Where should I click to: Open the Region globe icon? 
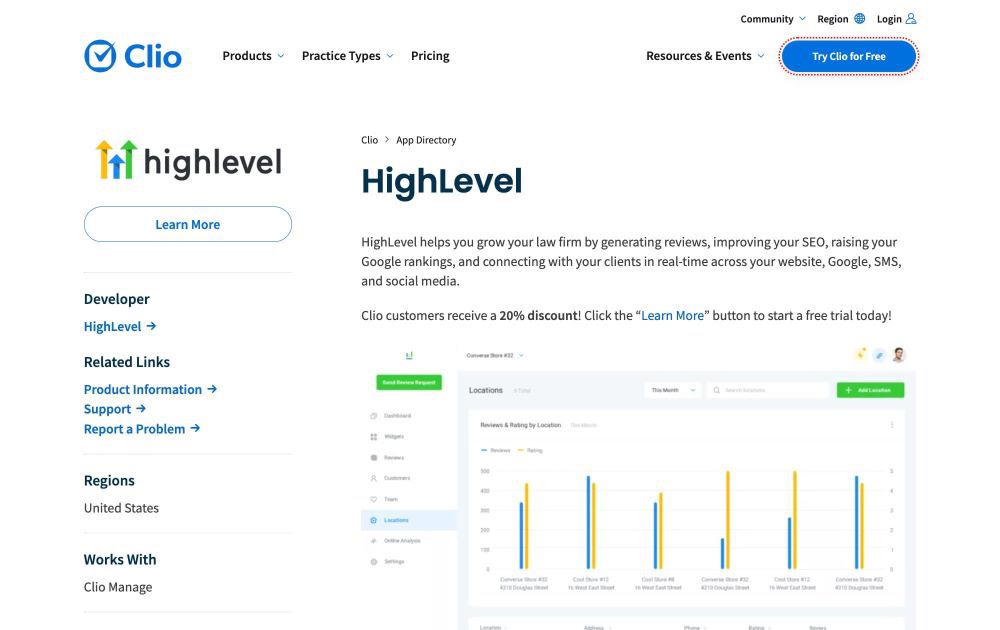(860, 18)
